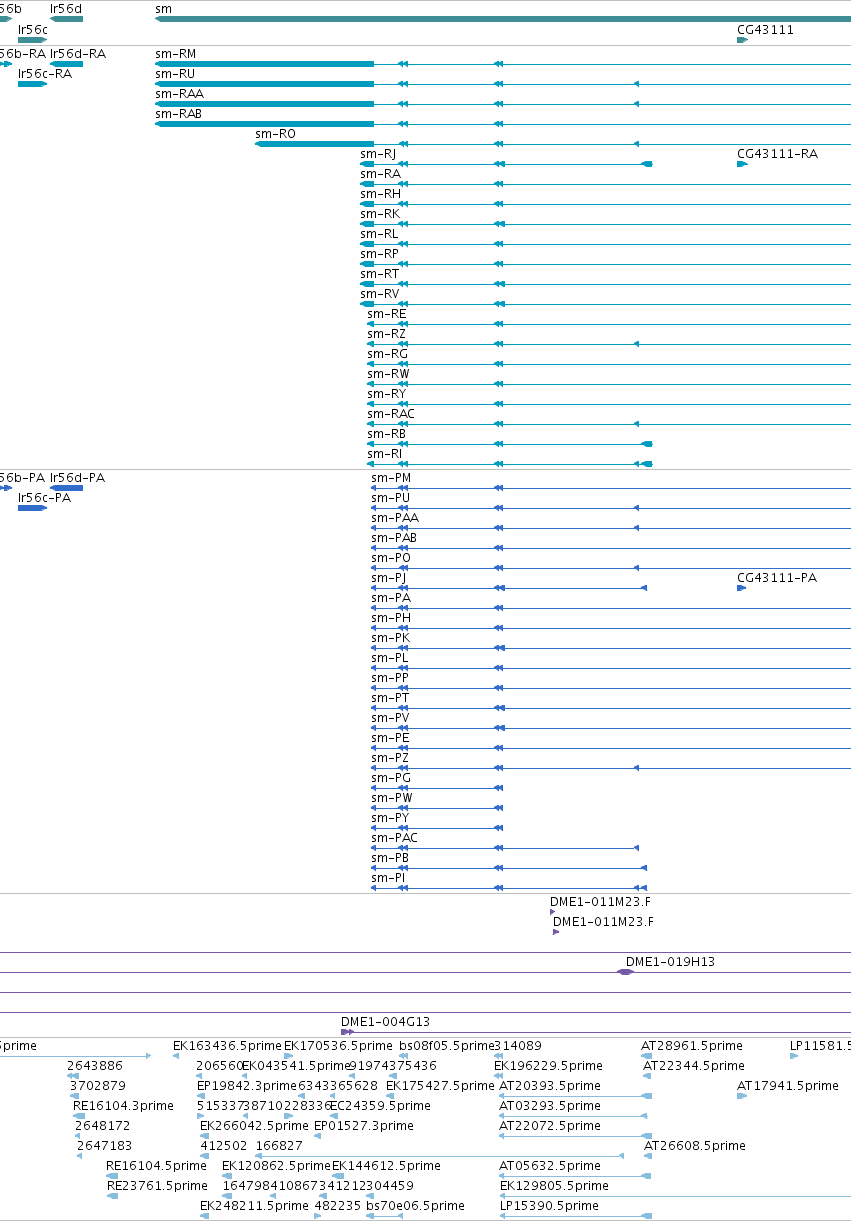Select EST EP01527.3prime
Screen dimensions: 851x1221
click(x=364, y=1125)
